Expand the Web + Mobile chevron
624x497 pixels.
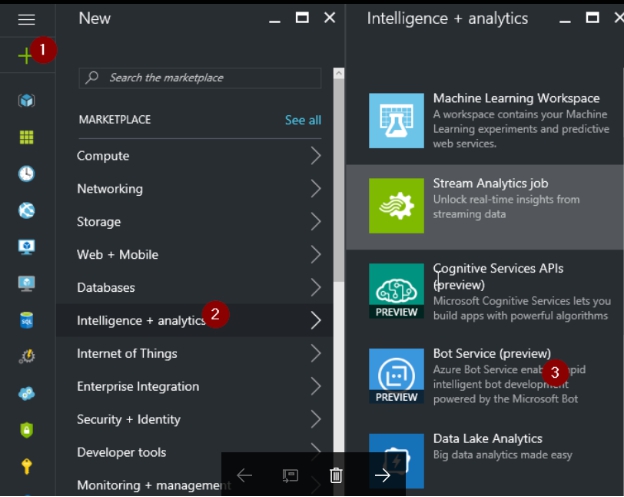click(316, 255)
